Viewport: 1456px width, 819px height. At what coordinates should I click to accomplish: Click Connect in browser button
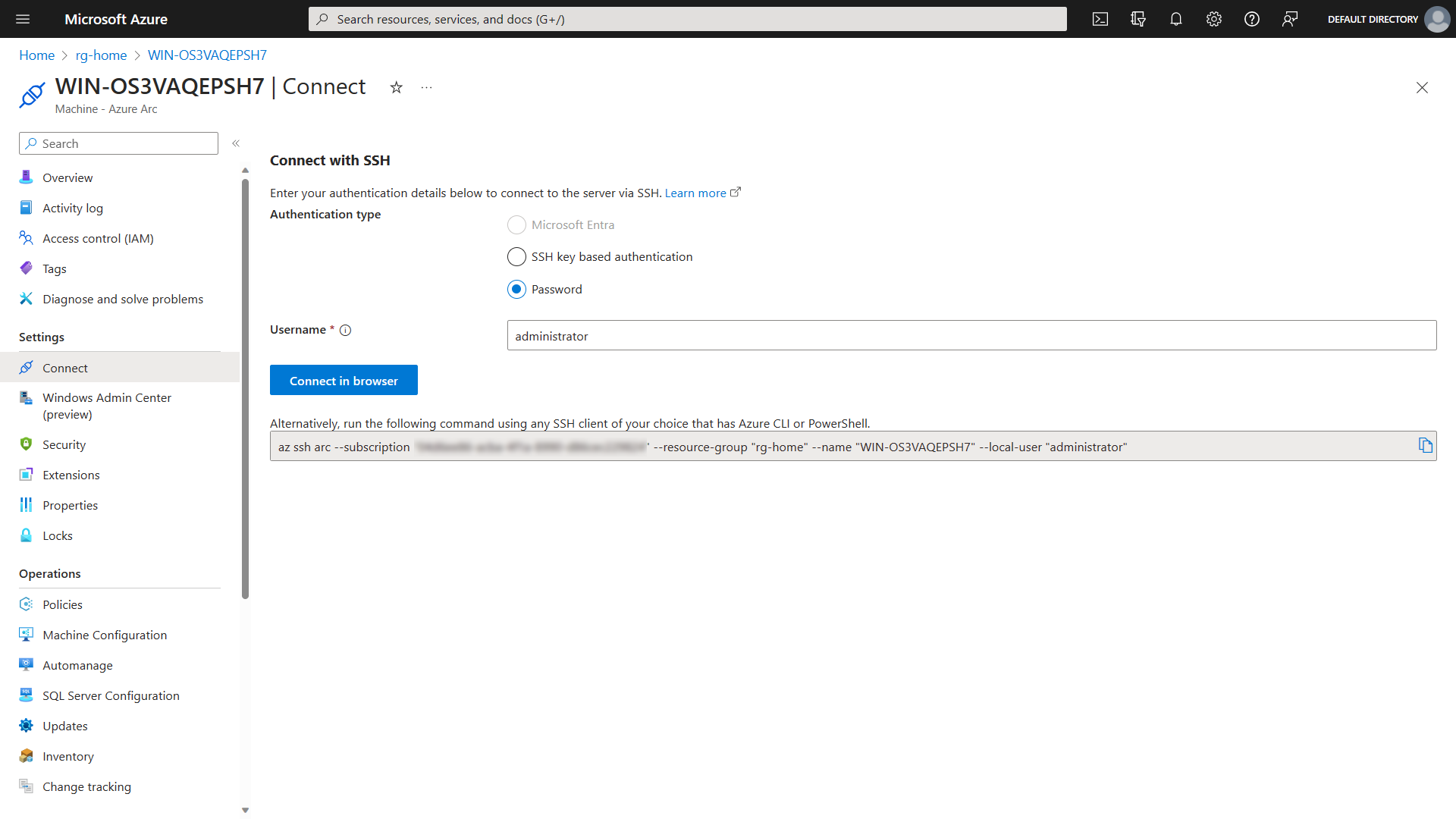click(x=344, y=380)
